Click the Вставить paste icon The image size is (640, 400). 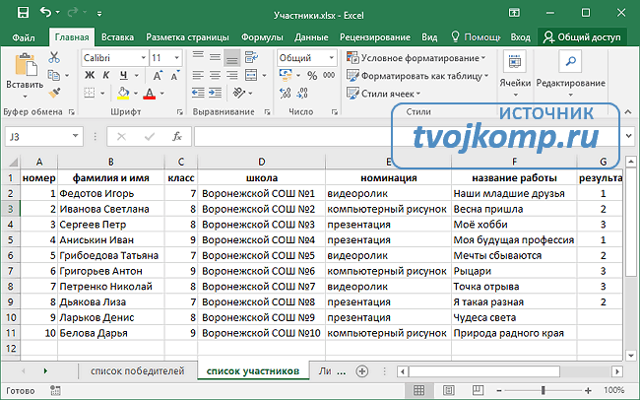pyautogui.click(x=25, y=65)
